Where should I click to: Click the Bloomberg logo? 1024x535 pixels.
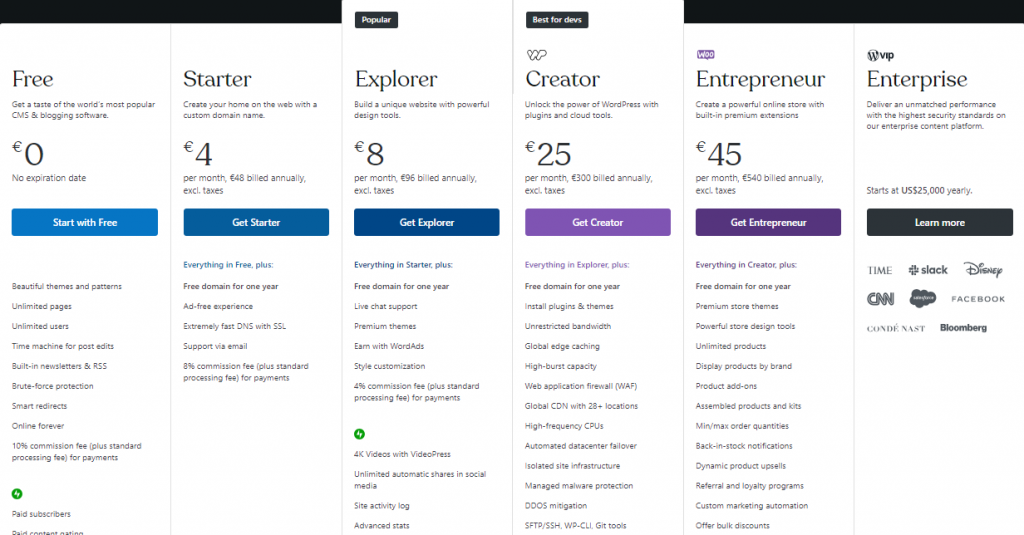tap(963, 328)
